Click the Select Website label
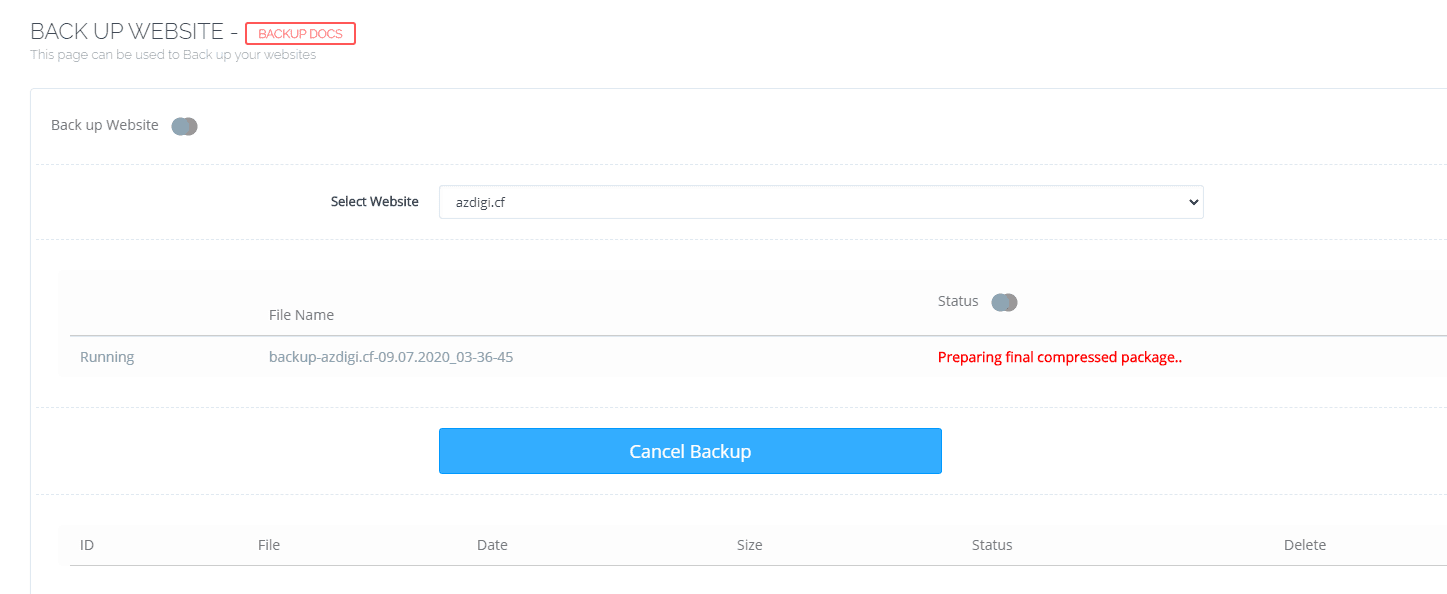 (x=375, y=202)
